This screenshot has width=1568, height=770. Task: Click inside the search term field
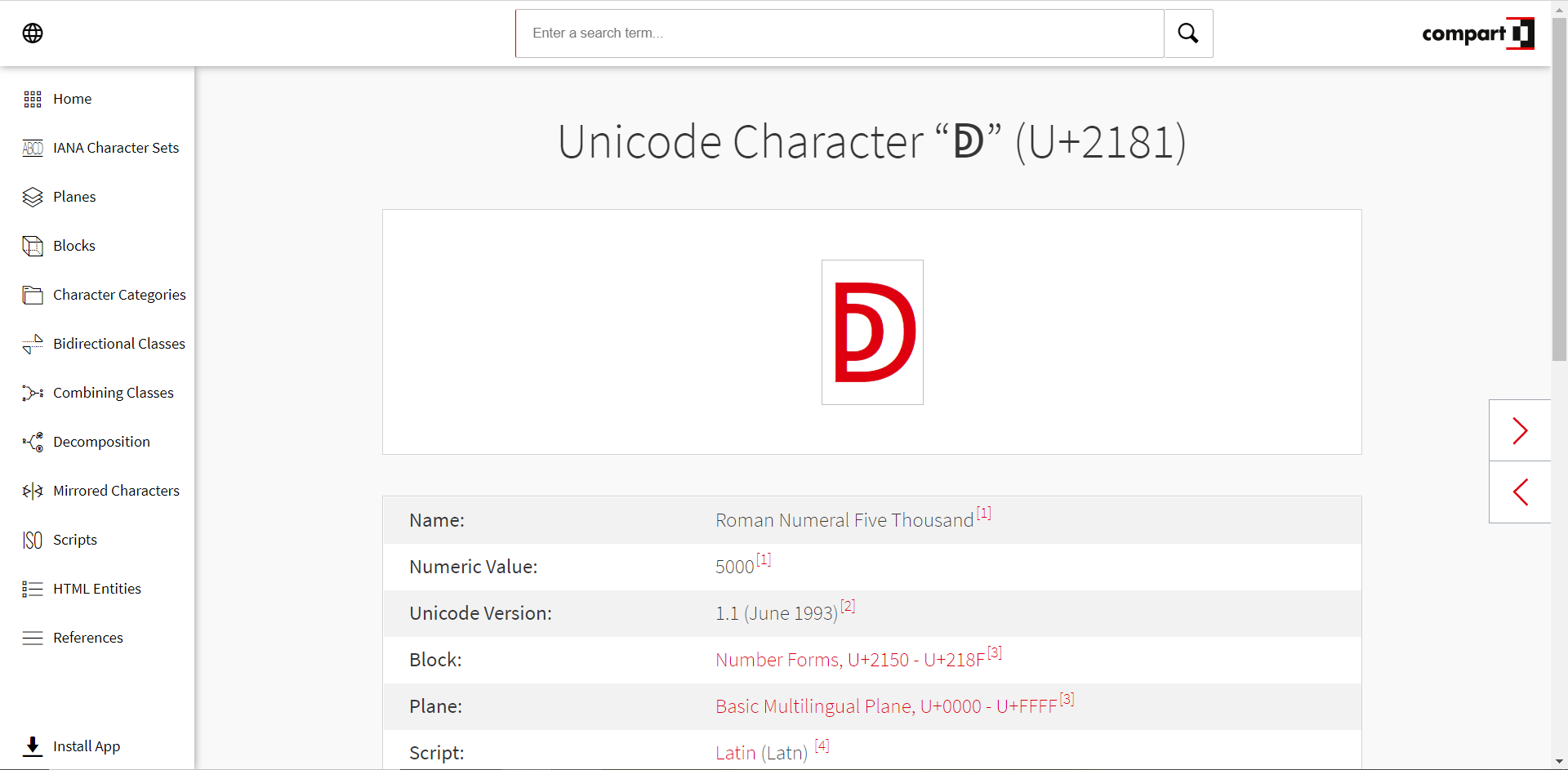[x=839, y=33]
